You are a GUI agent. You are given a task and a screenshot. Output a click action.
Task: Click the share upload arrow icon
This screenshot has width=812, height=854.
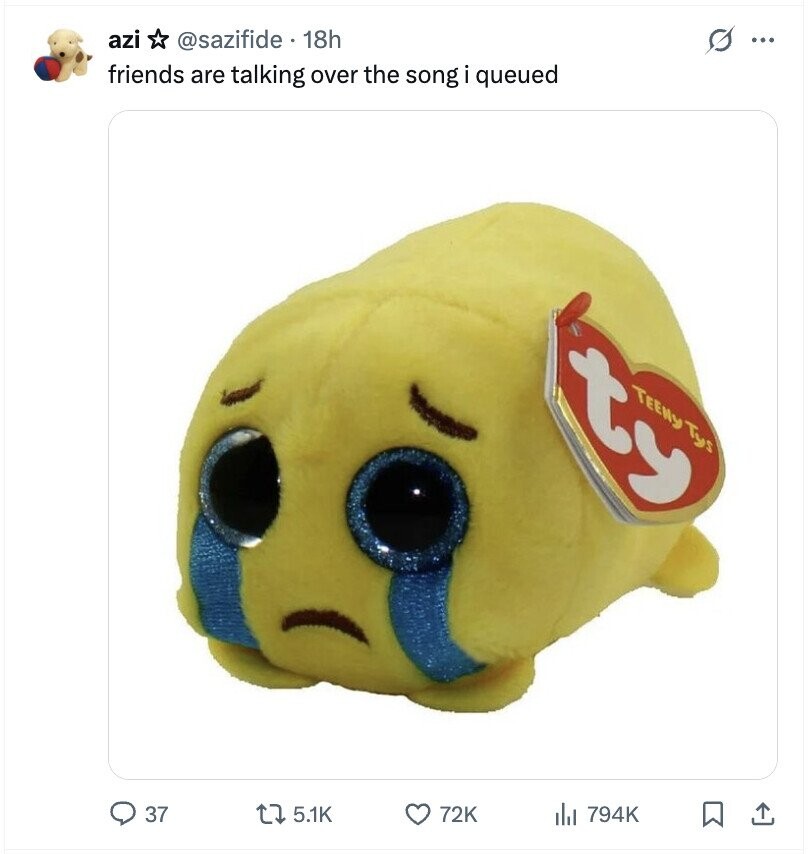click(762, 814)
